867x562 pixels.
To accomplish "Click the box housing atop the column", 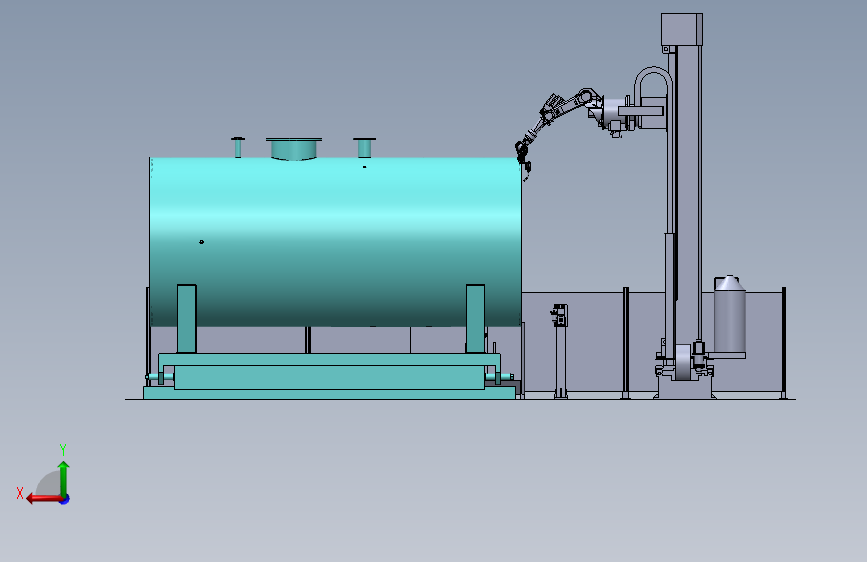I will [x=682, y=29].
